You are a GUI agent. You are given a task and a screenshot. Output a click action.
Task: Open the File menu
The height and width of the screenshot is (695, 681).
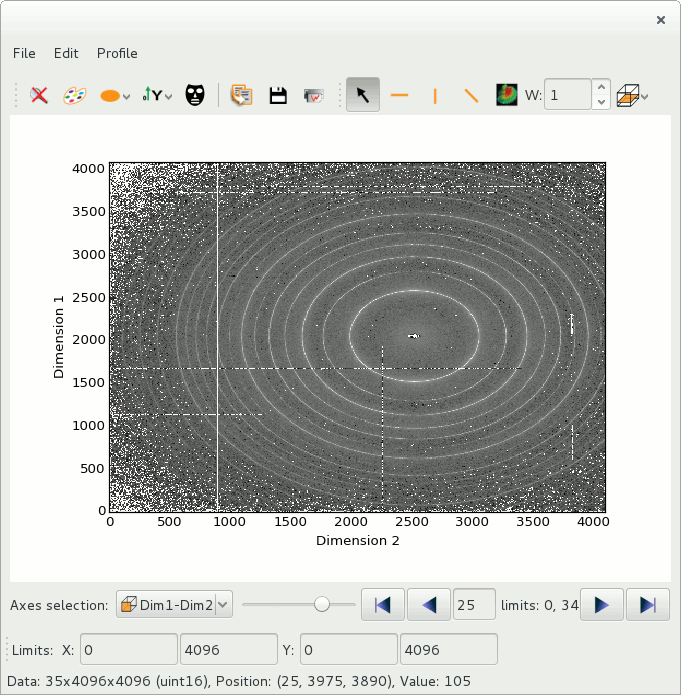coord(24,53)
